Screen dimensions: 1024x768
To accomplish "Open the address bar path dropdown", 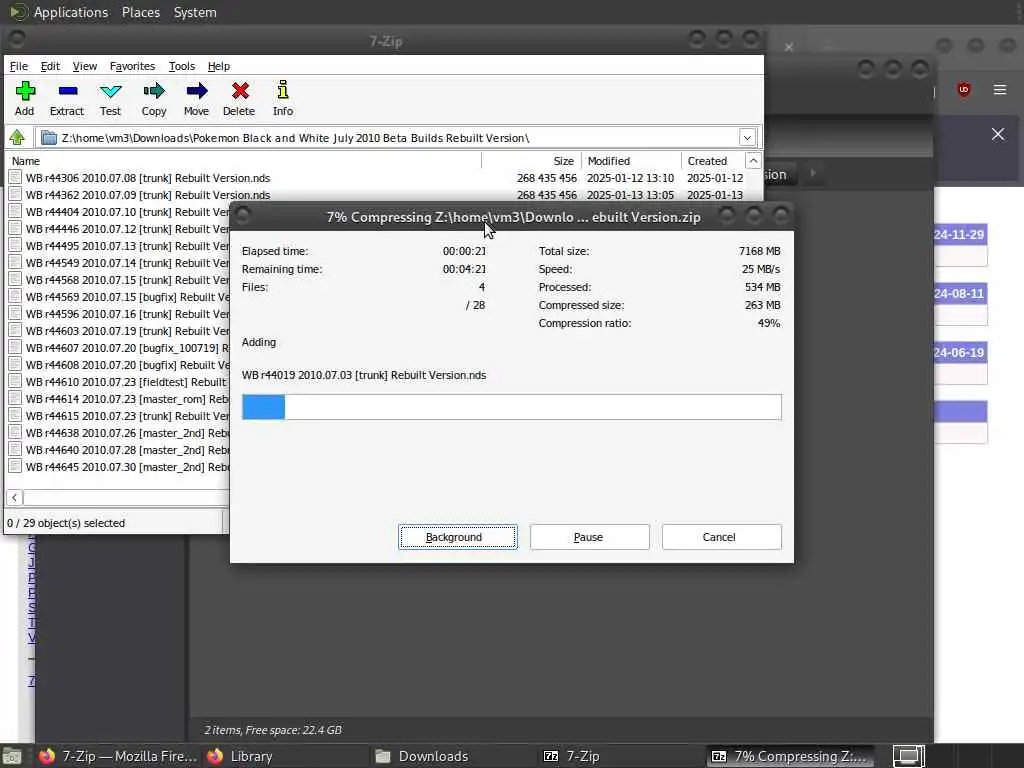I will [747, 138].
